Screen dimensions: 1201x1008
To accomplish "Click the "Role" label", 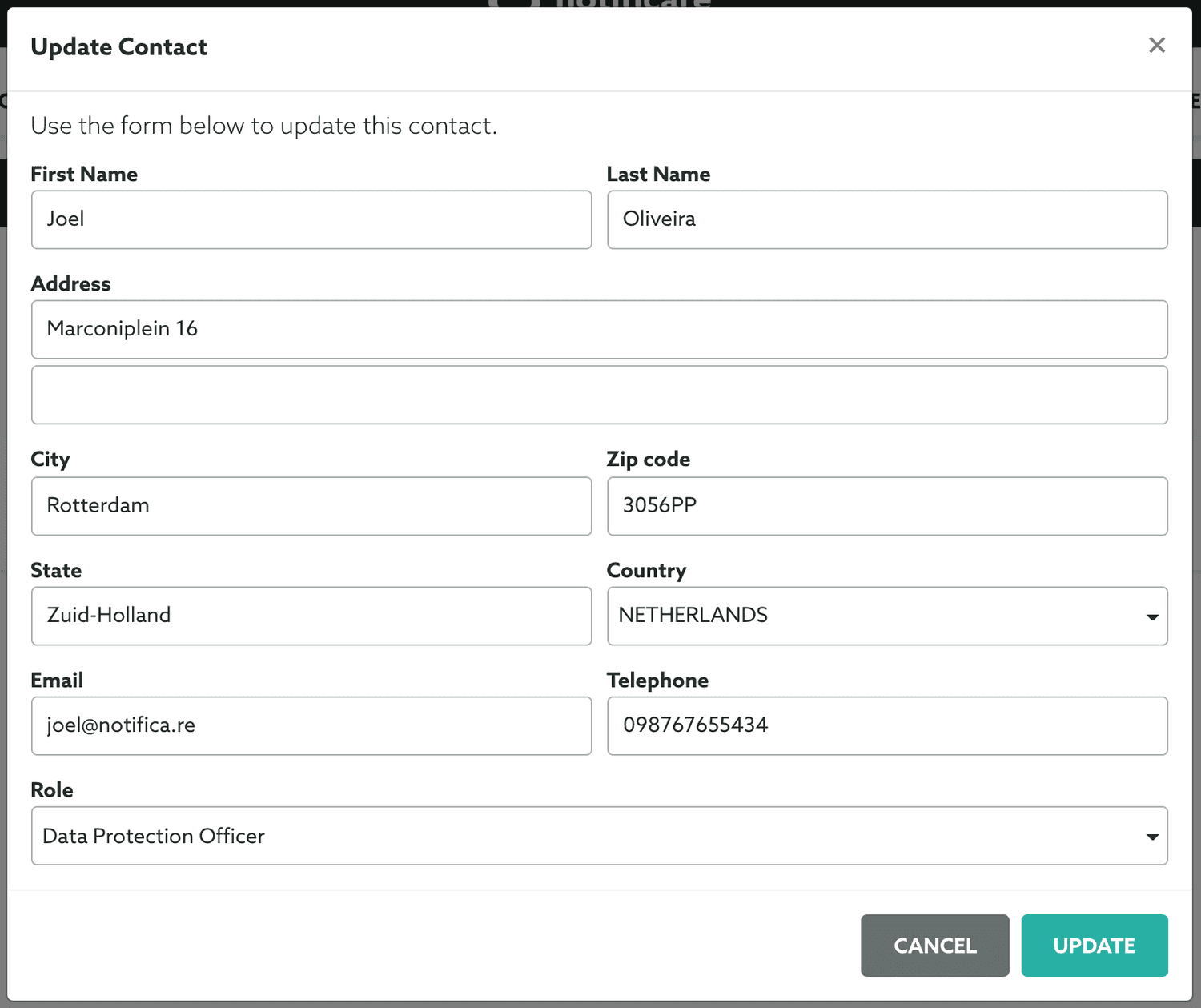I will point(52,789).
